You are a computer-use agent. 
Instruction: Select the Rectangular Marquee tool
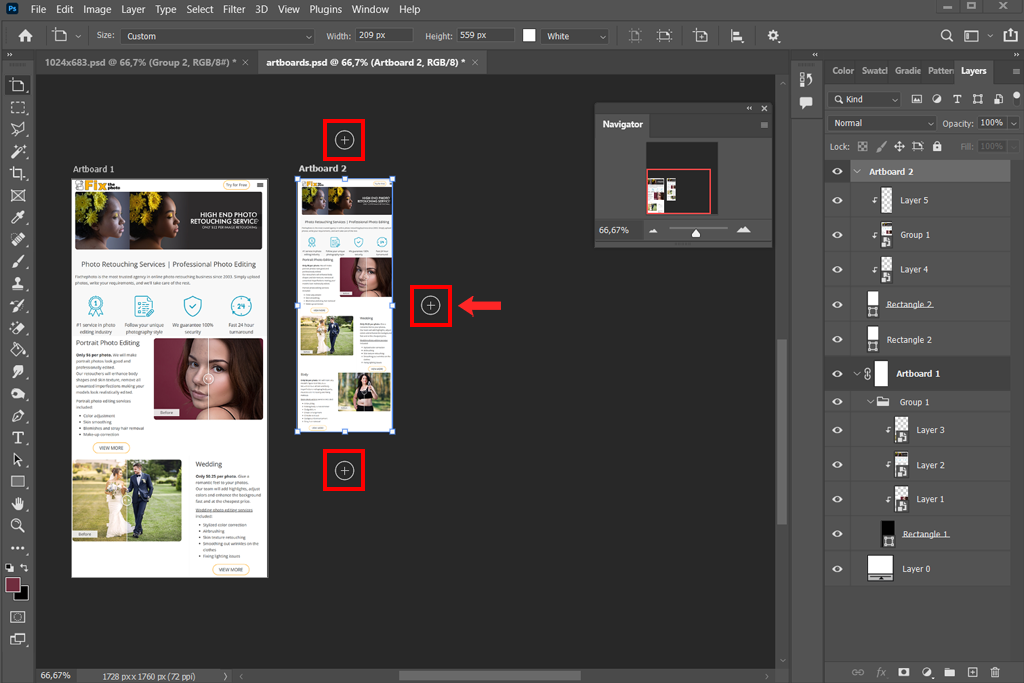click(18, 107)
